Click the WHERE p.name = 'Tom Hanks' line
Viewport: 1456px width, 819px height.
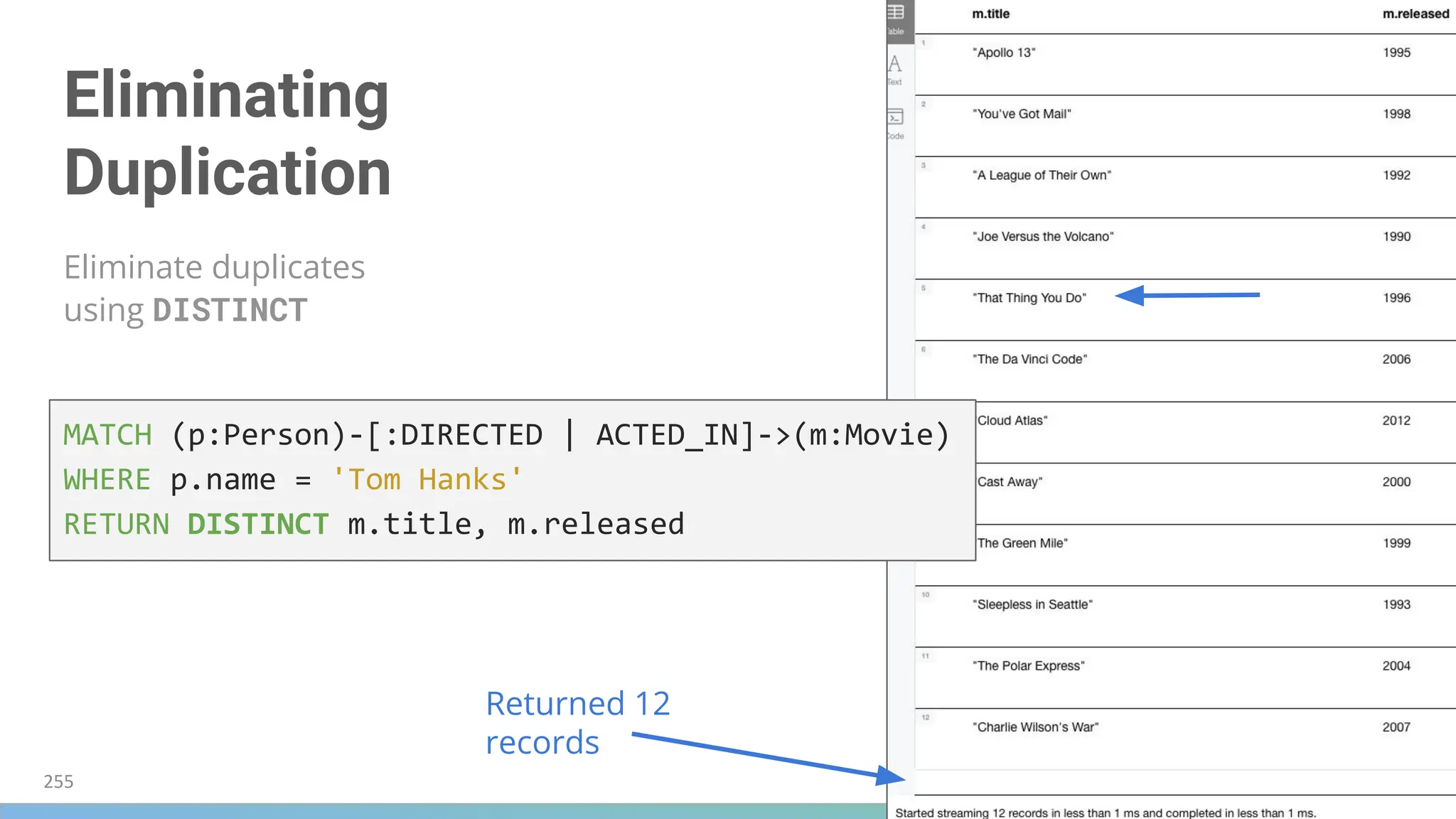[292, 480]
